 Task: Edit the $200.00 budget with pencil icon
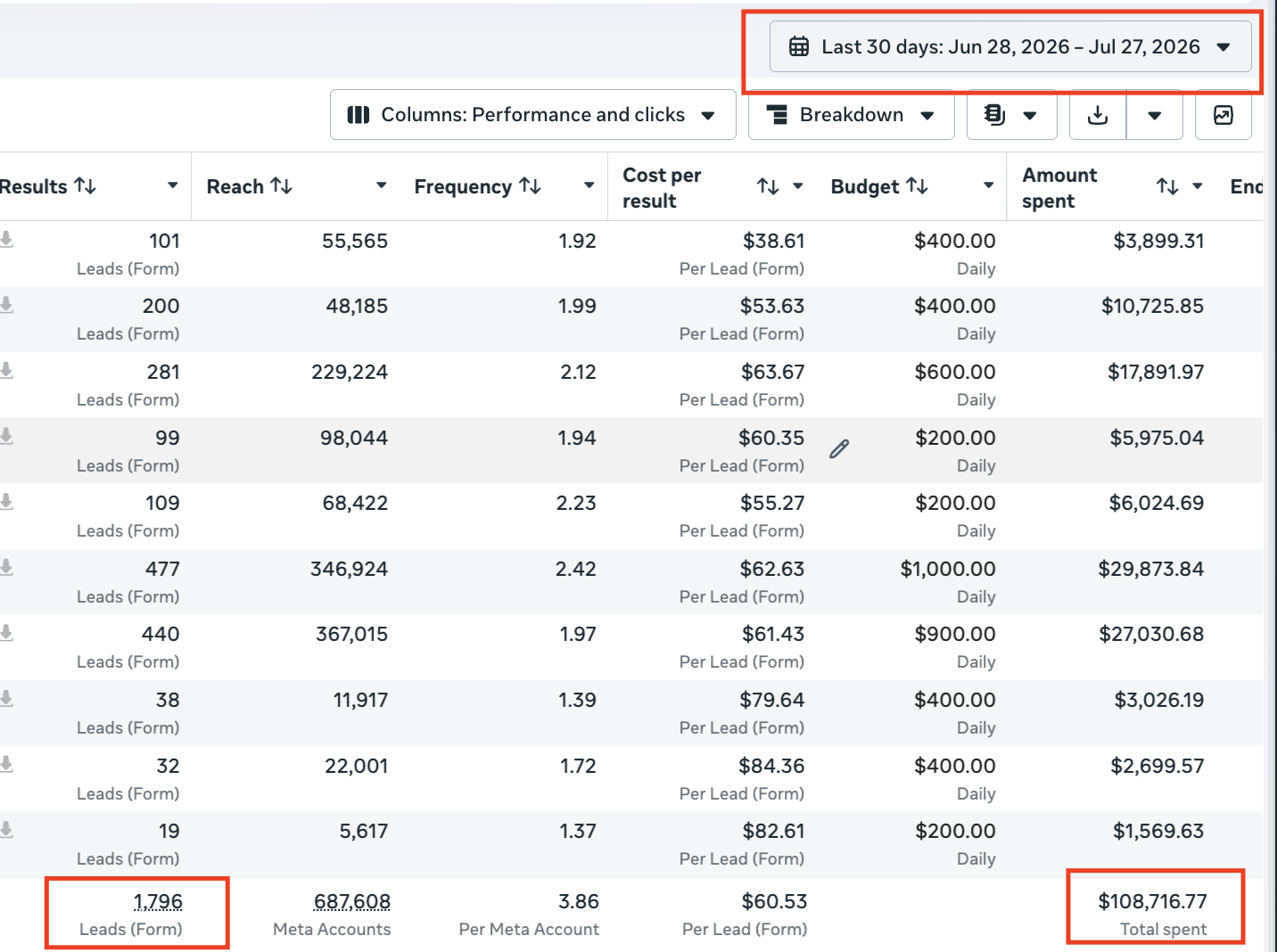(x=839, y=448)
